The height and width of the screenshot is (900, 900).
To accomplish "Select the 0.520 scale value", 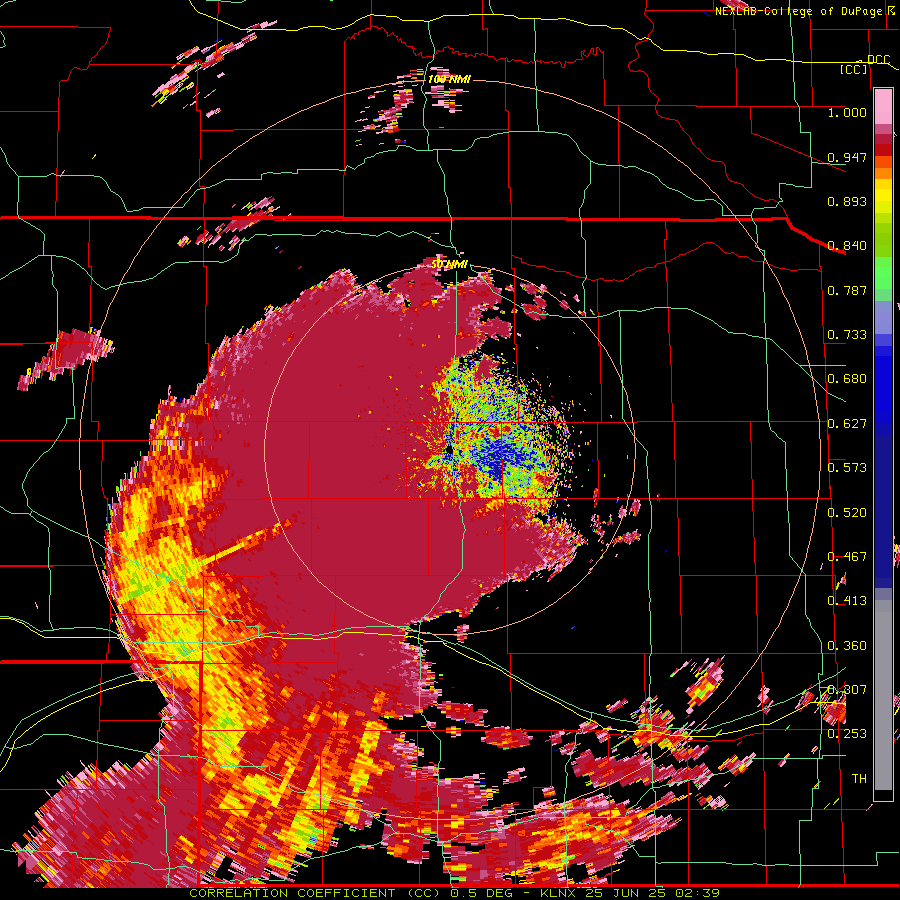I will [847, 513].
